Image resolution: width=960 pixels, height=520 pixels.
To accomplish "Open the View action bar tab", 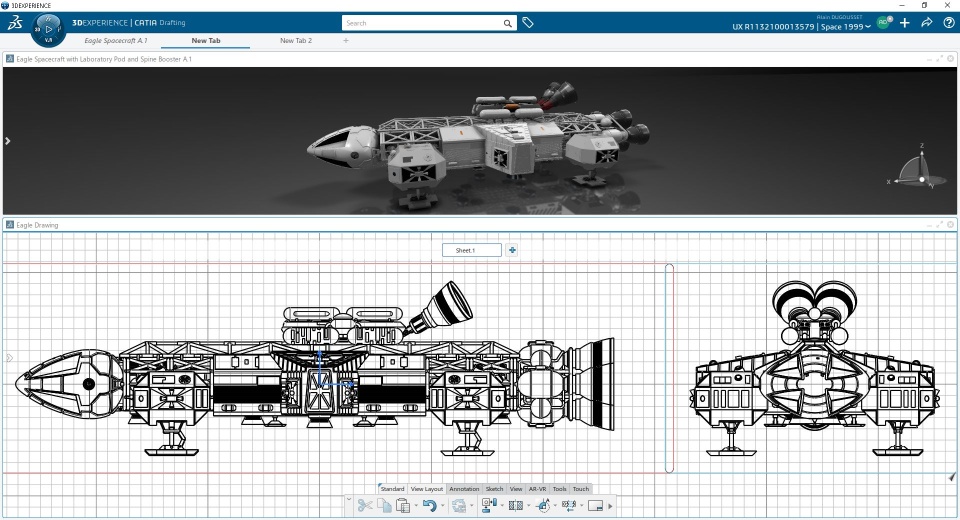I will pos(516,489).
